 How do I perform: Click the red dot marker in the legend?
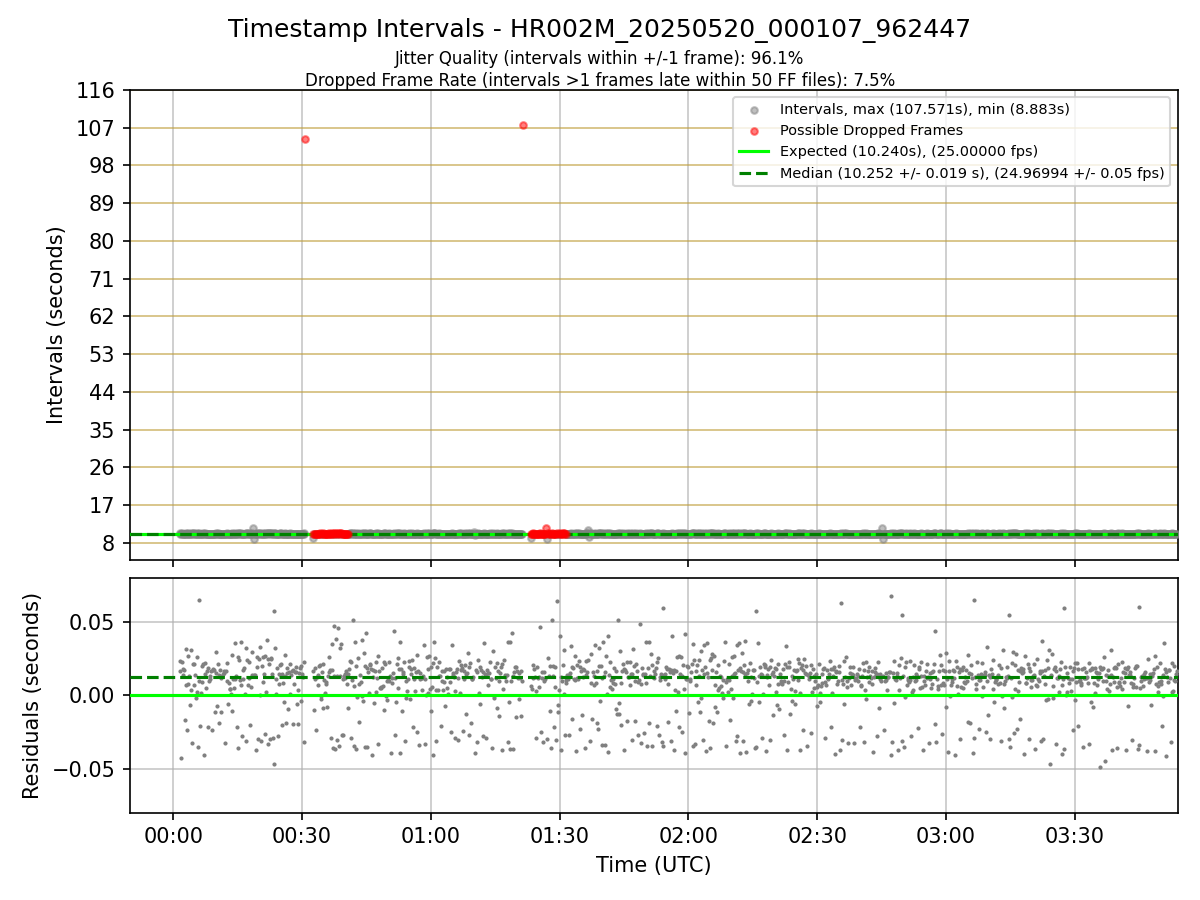[x=754, y=131]
